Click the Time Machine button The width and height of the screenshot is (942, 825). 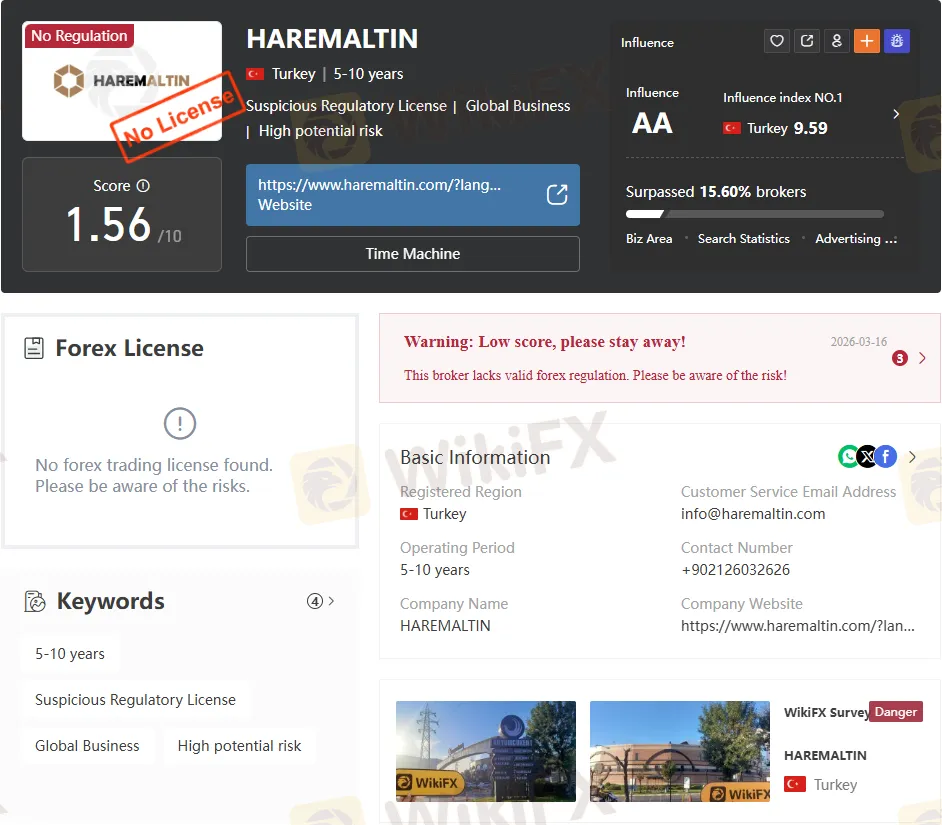point(413,254)
